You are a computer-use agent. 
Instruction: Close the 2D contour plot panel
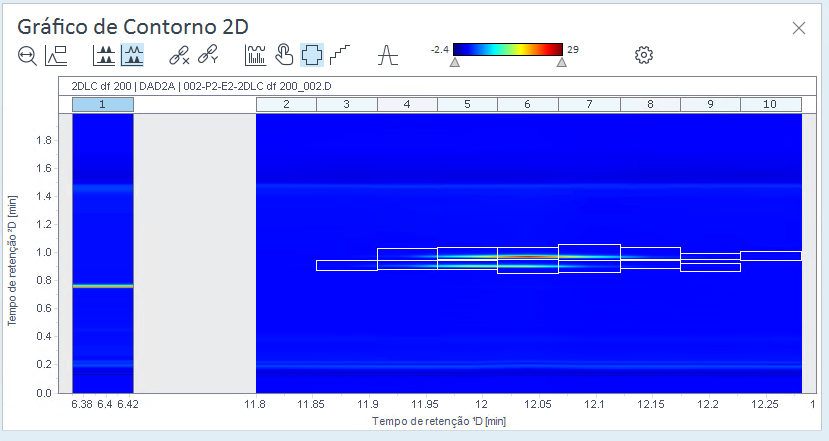point(799,28)
